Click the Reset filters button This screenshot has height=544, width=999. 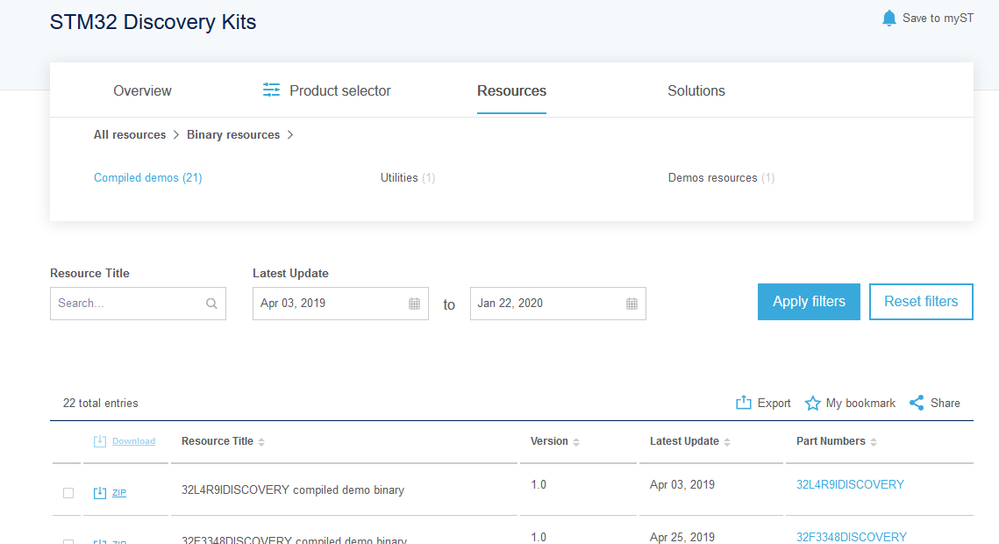pos(921,301)
